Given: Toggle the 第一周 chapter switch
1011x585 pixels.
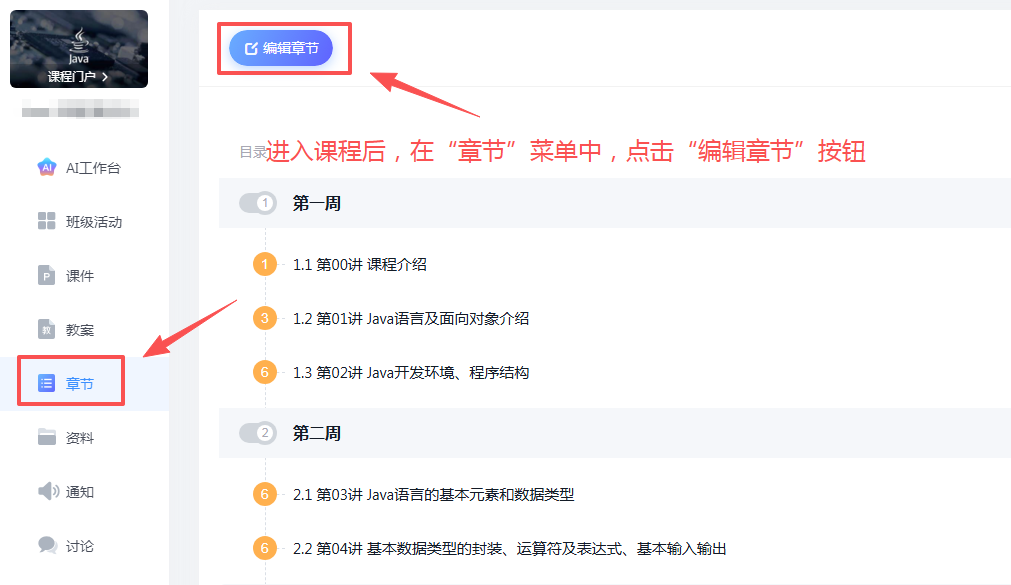Looking at the screenshot, I should [258, 203].
